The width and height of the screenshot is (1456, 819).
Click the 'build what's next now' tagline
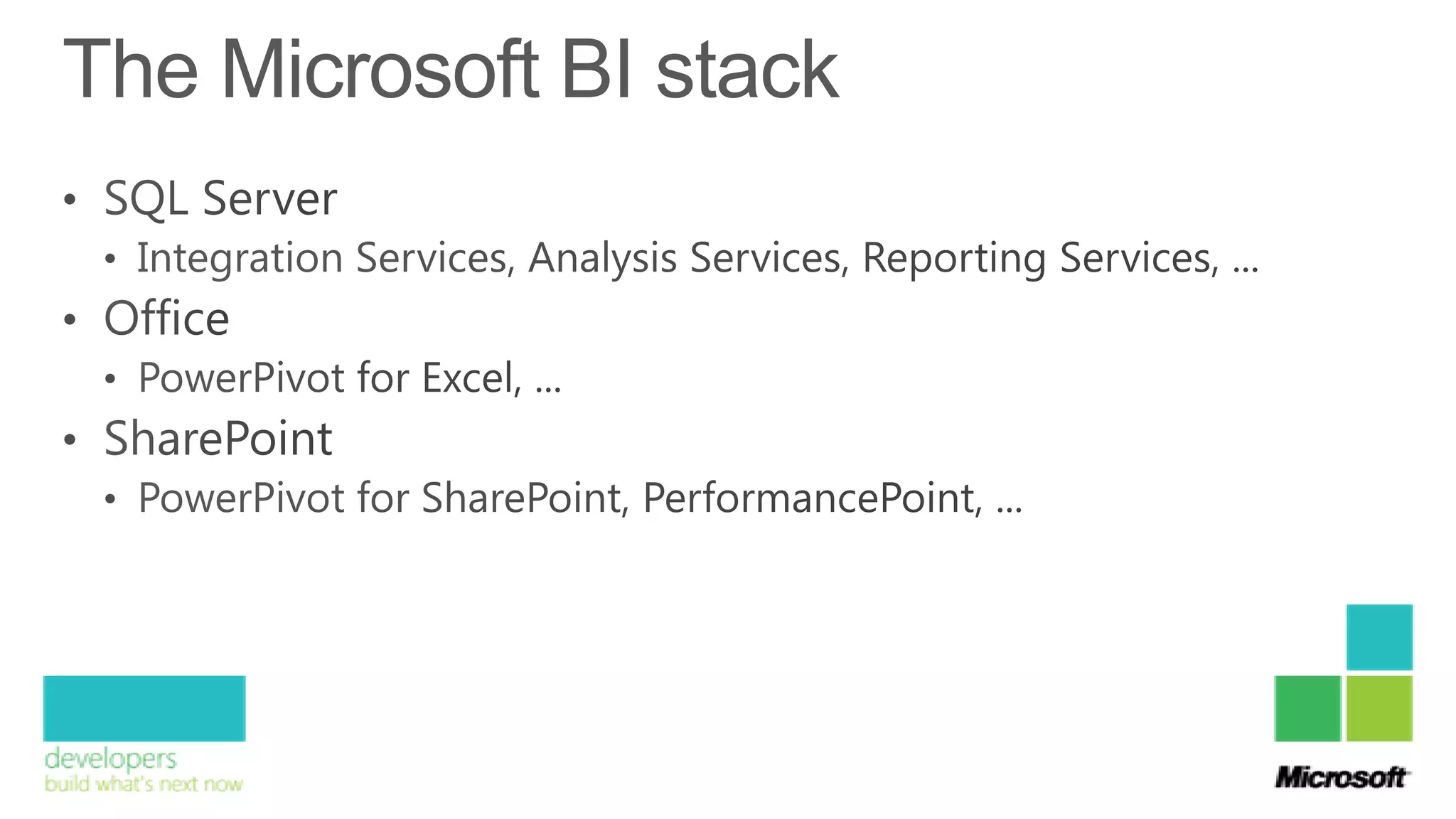pyautogui.click(x=144, y=784)
